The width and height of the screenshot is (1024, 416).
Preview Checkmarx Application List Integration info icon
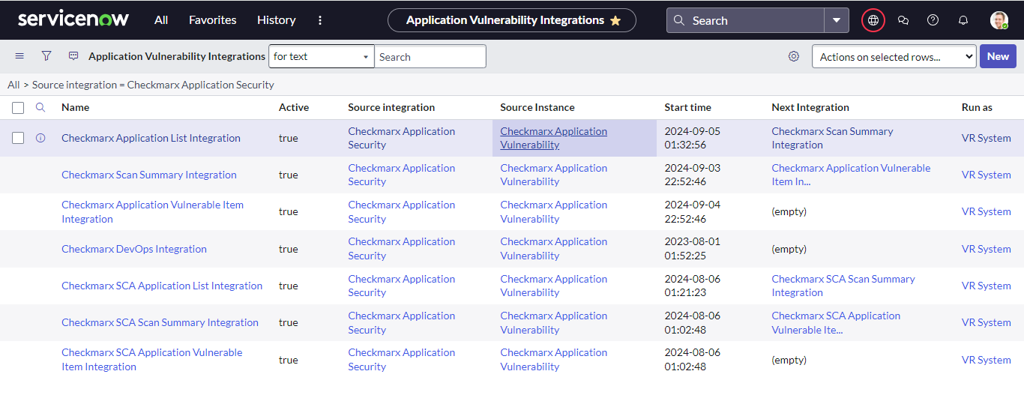[x=41, y=138]
